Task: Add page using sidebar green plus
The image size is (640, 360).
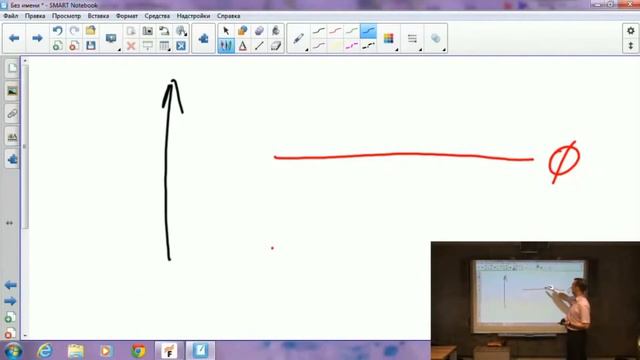Action: point(10,317)
